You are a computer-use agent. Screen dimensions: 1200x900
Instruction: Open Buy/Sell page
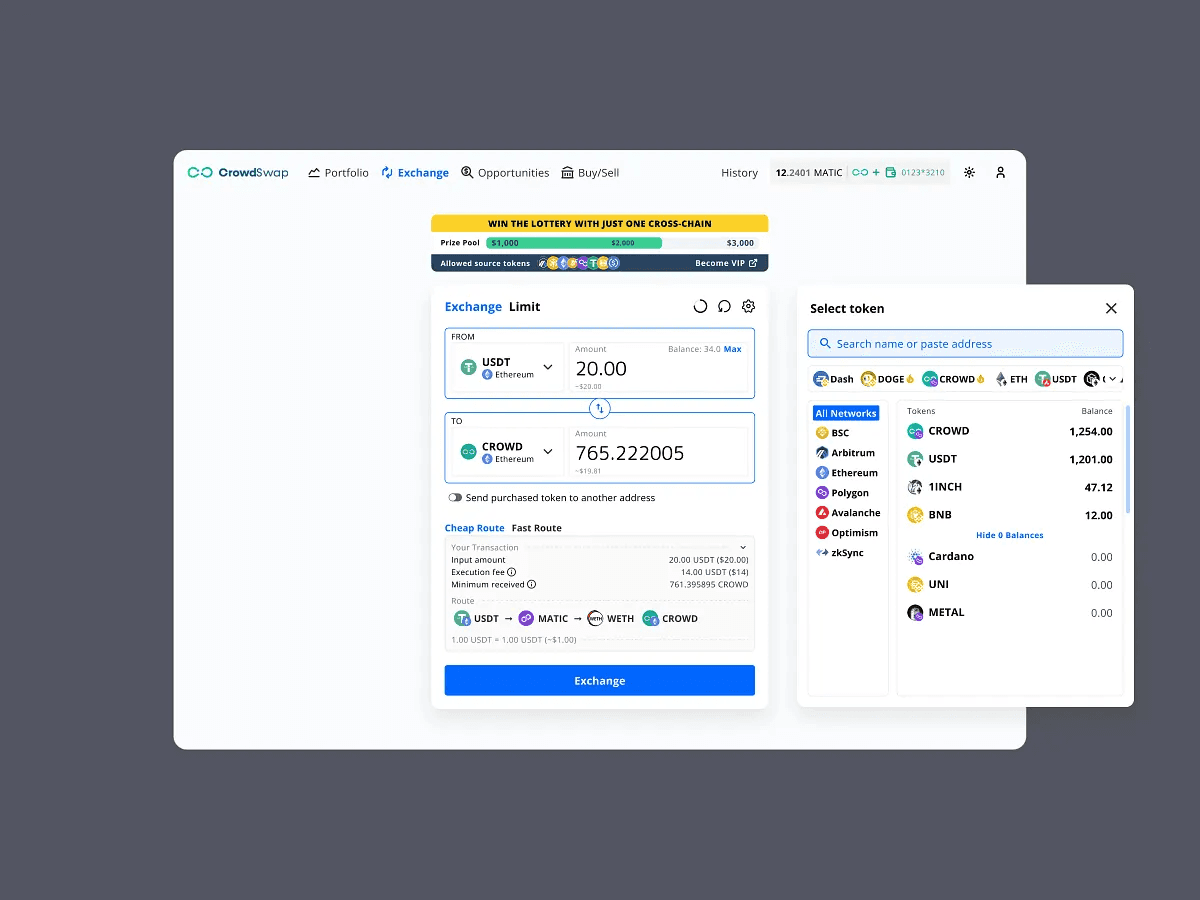point(590,173)
